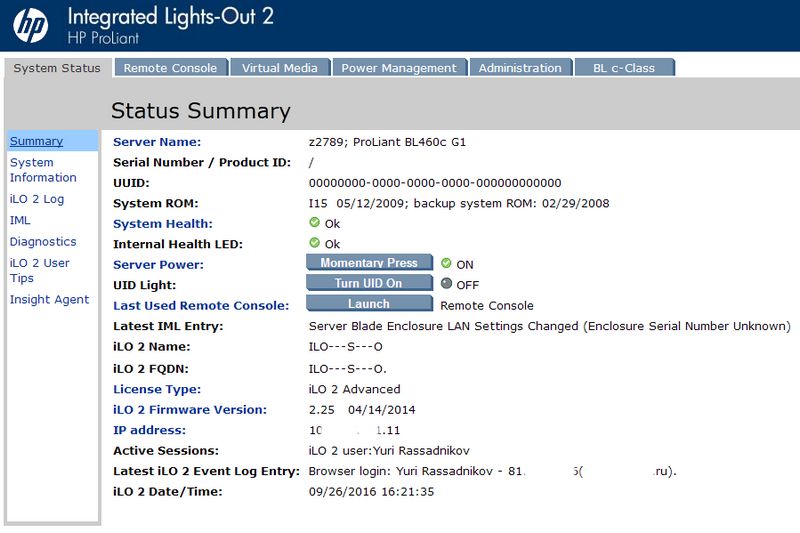This screenshot has height=533, width=800.
Task: Click the 'HP ProLiant' subtitle
Action: (x=103, y=38)
